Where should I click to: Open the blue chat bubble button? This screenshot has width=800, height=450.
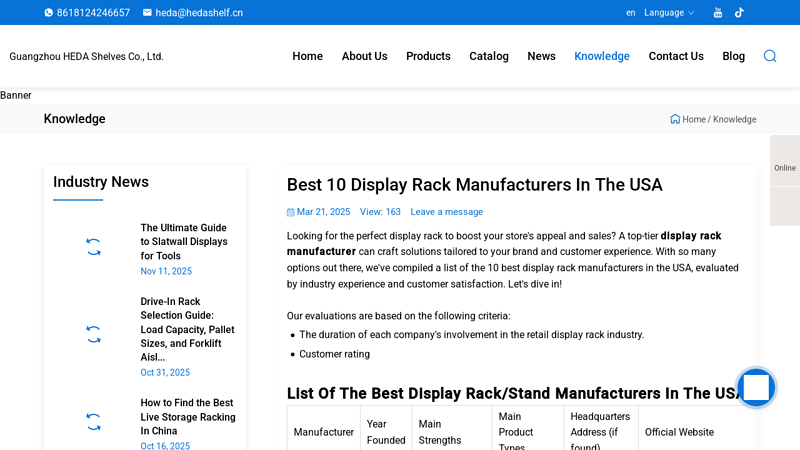[x=756, y=387]
